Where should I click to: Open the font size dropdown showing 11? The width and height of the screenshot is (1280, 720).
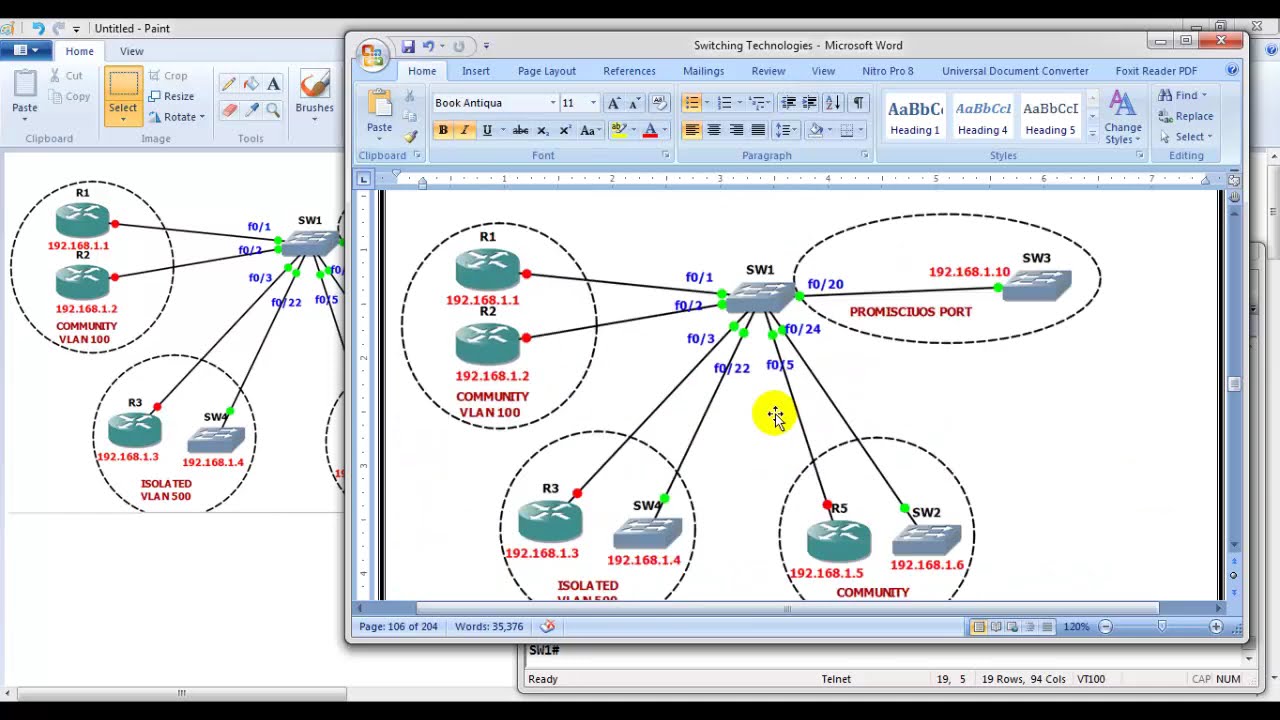(x=592, y=103)
